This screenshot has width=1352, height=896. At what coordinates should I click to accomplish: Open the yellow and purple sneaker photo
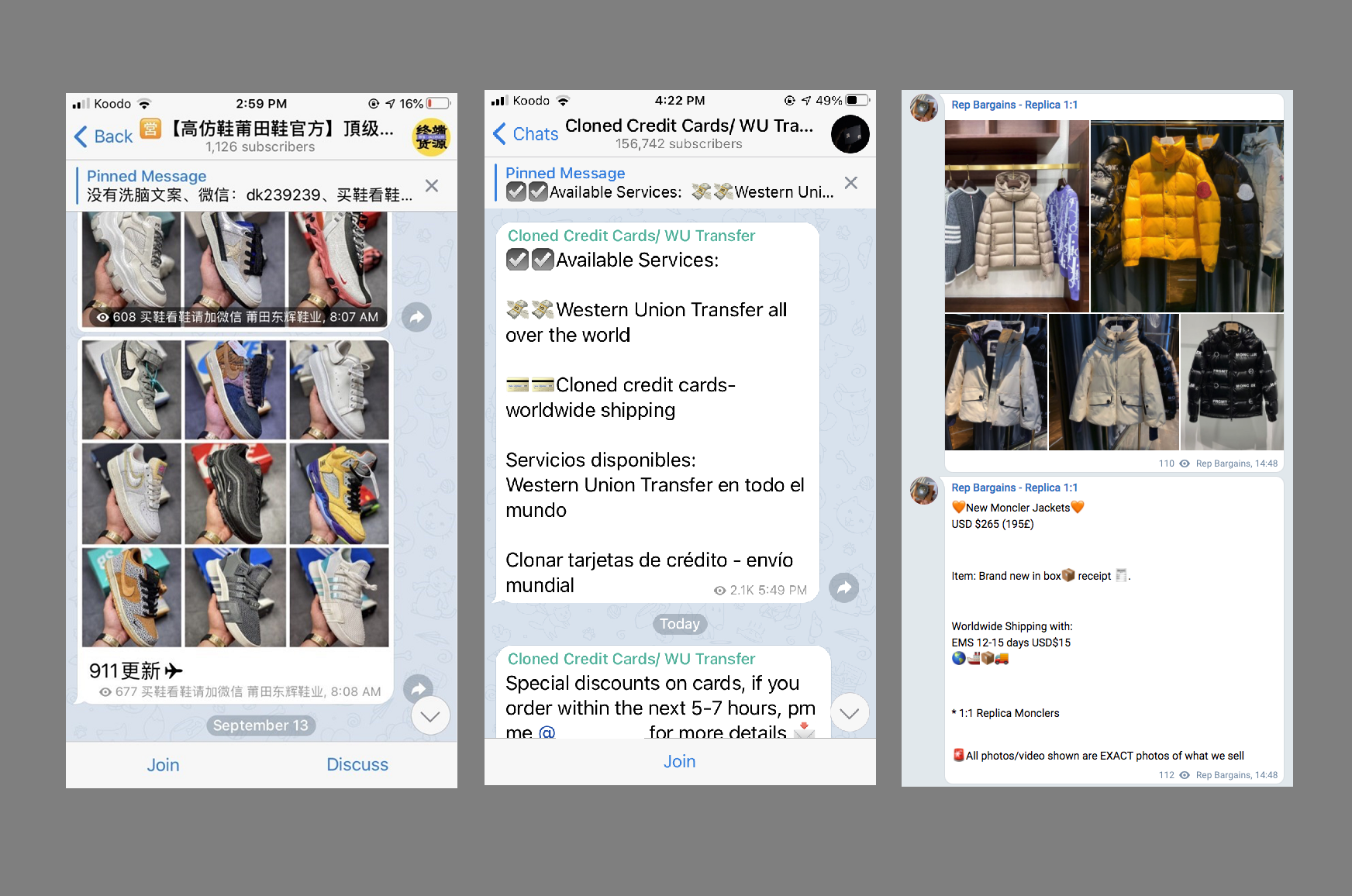click(340, 494)
